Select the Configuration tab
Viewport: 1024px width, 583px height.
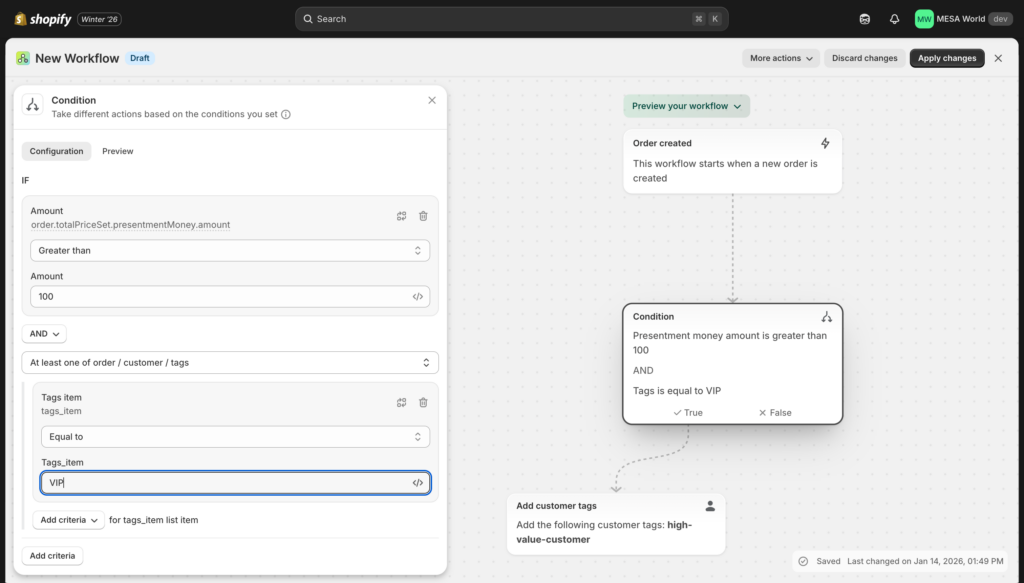pos(56,151)
